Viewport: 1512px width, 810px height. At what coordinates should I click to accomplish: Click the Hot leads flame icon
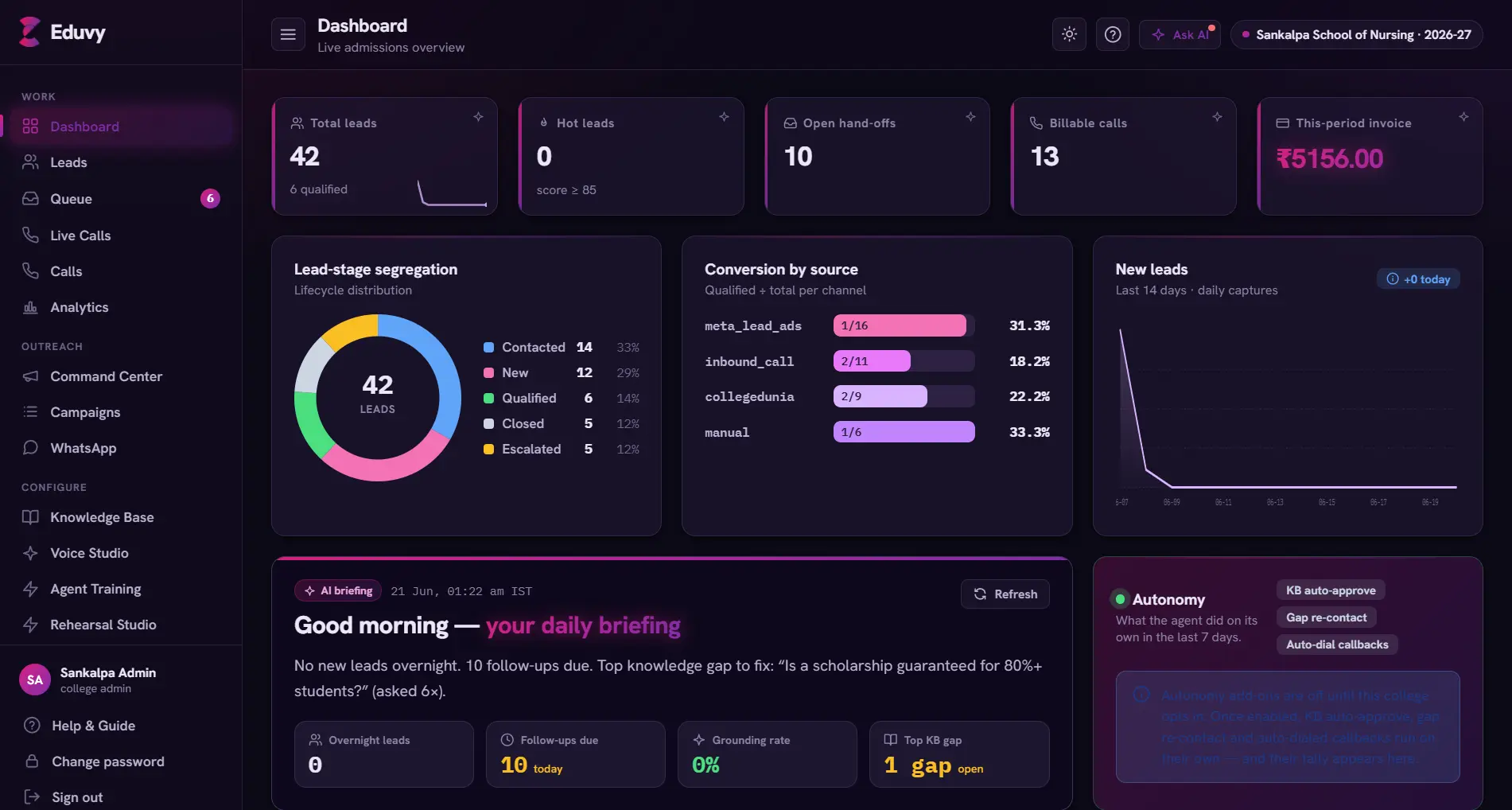(x=544, y=123)
